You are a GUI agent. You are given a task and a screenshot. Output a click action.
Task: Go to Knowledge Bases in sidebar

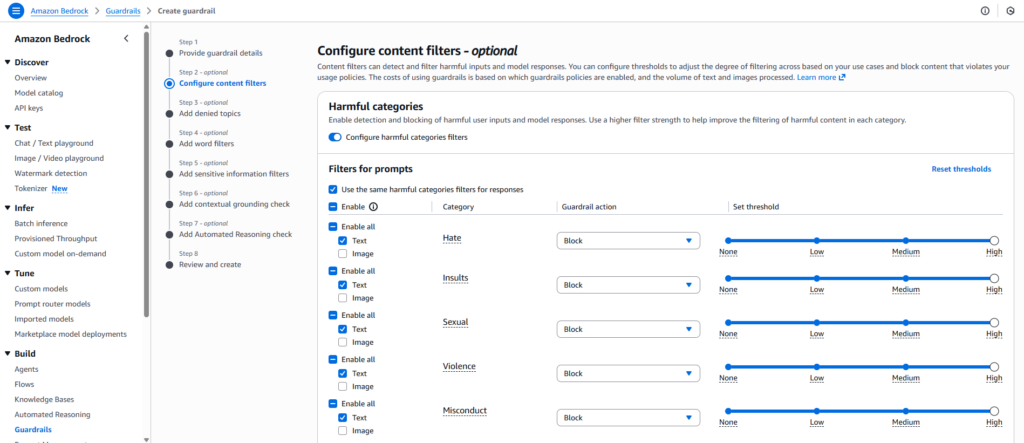tap(46, 399)
